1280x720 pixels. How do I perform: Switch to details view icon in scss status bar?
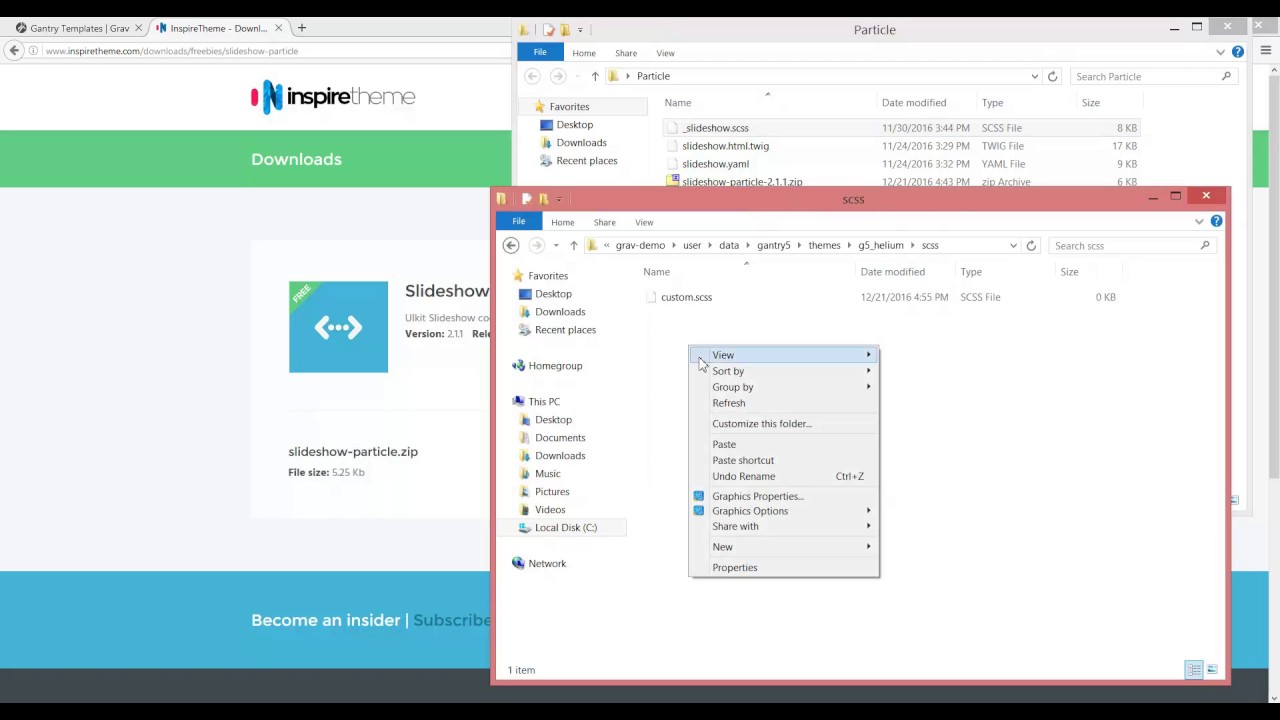(1194, 670)
